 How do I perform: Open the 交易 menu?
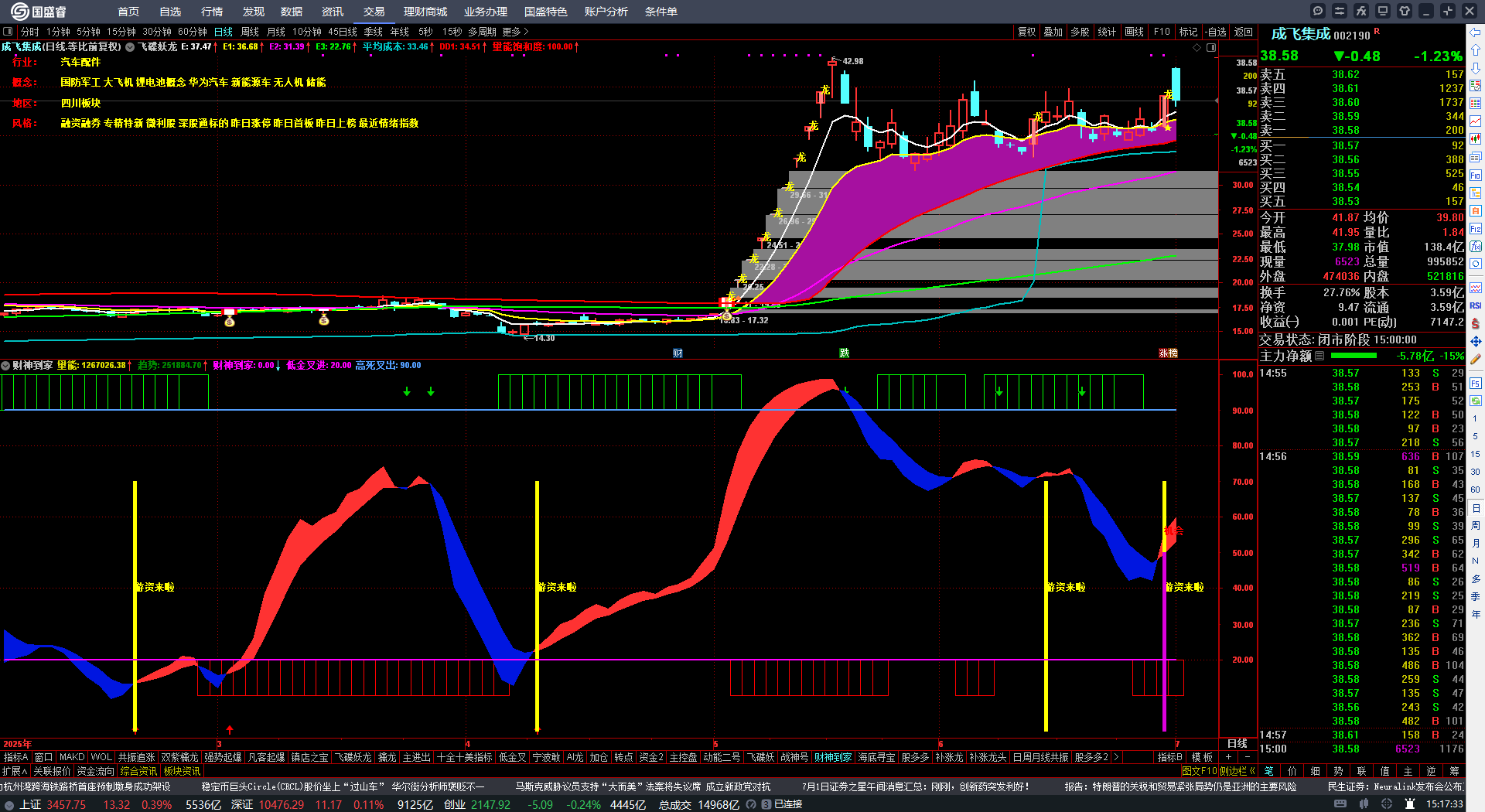coord(374,12)
